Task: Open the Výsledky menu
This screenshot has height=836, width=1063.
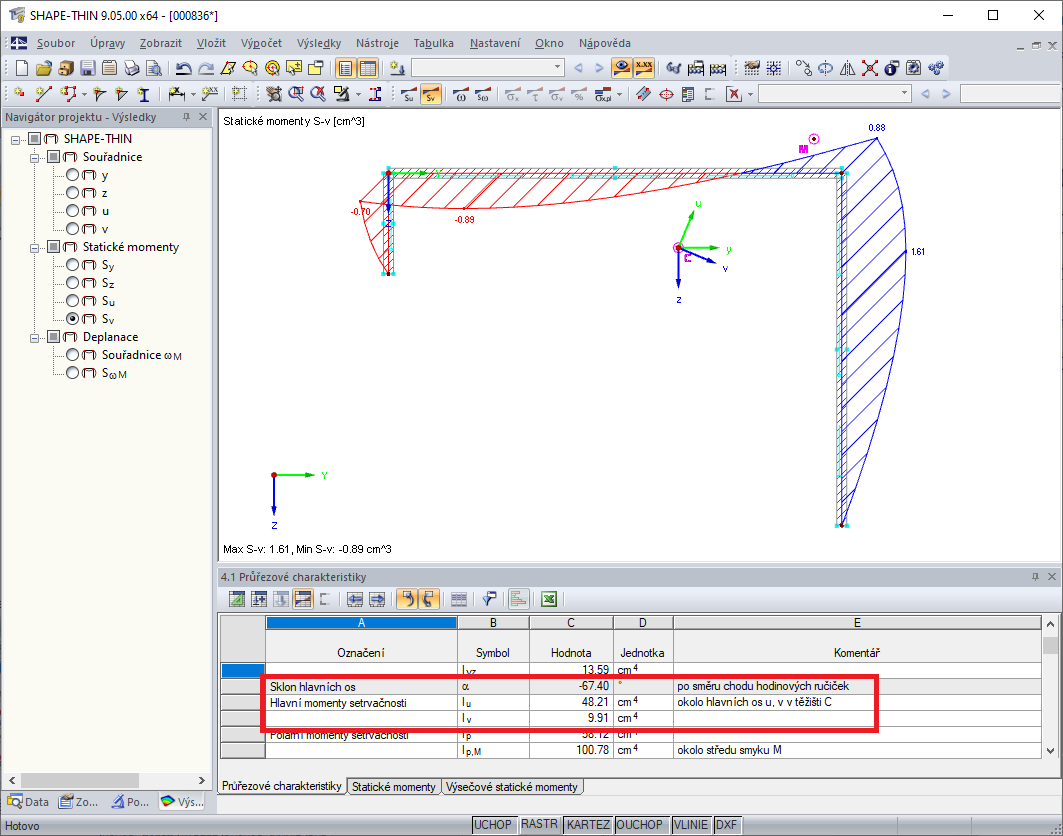Action: coord(319,43)
